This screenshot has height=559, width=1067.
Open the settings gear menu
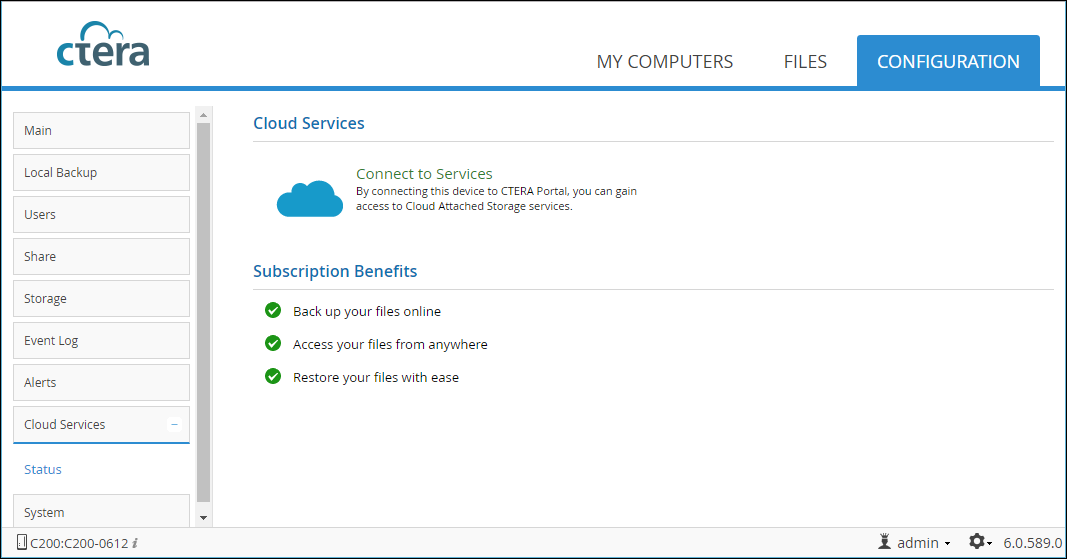click(x=980, y=542)
